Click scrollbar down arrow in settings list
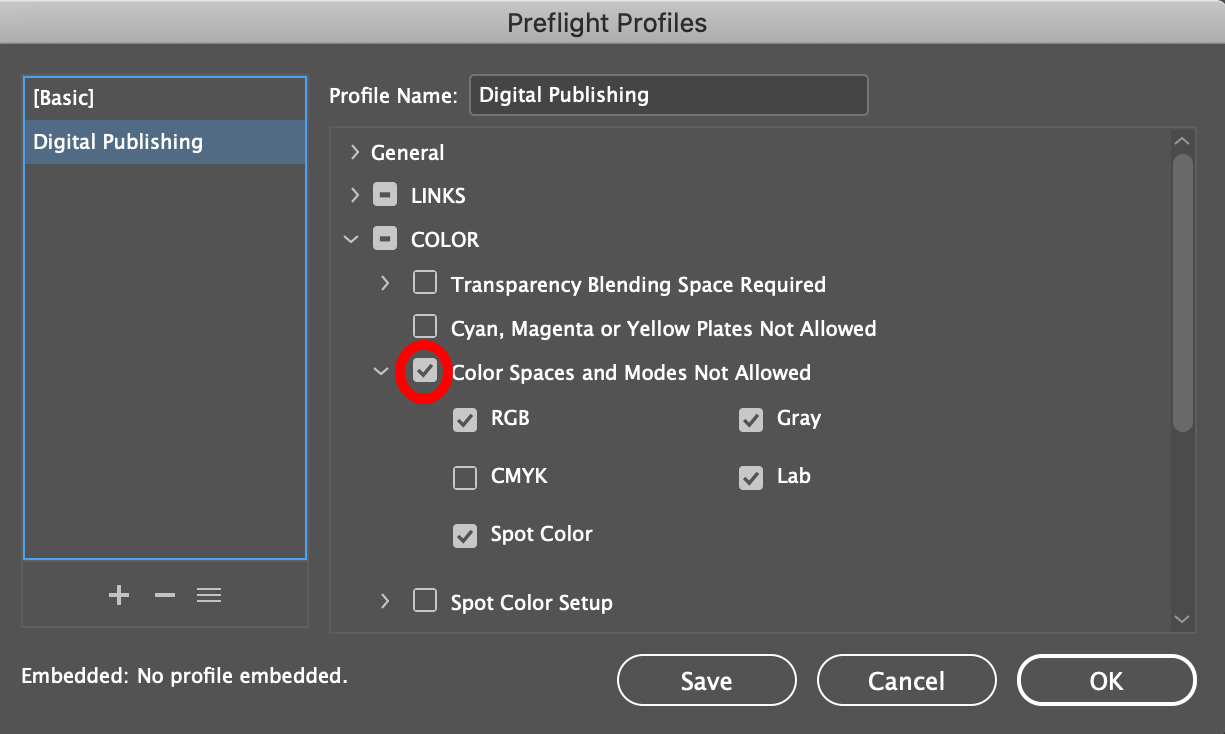This screenshot has height=734, width=1225. (x=1183, y=619)
